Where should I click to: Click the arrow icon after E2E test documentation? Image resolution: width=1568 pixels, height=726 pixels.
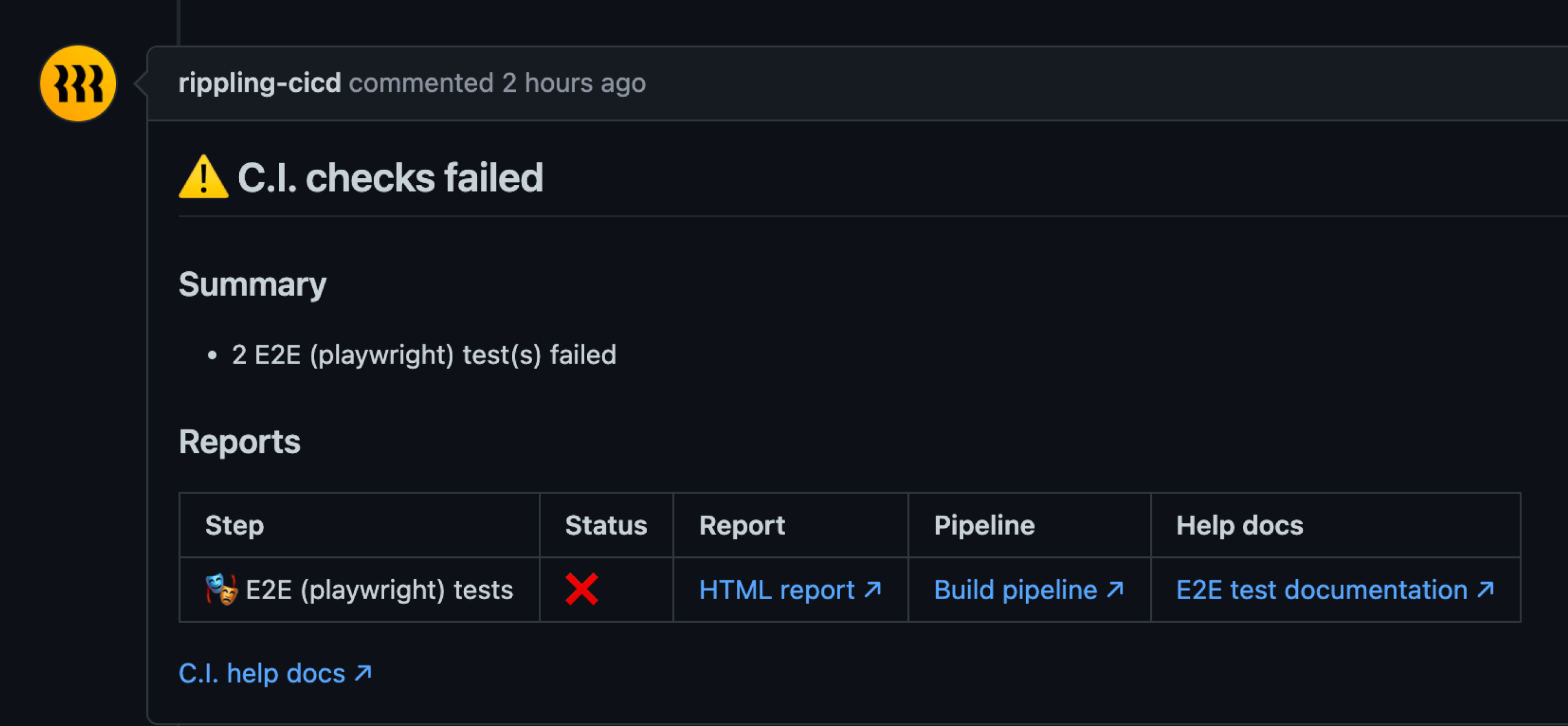[1485, 589]
